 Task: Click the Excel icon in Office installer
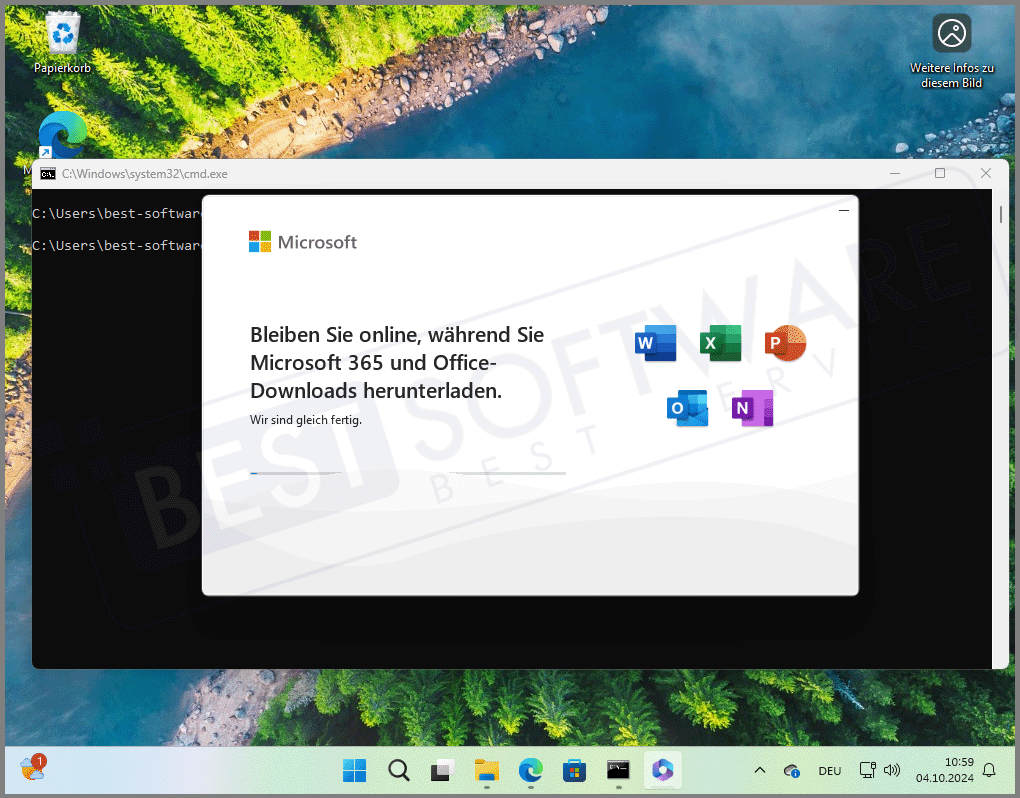721,343
